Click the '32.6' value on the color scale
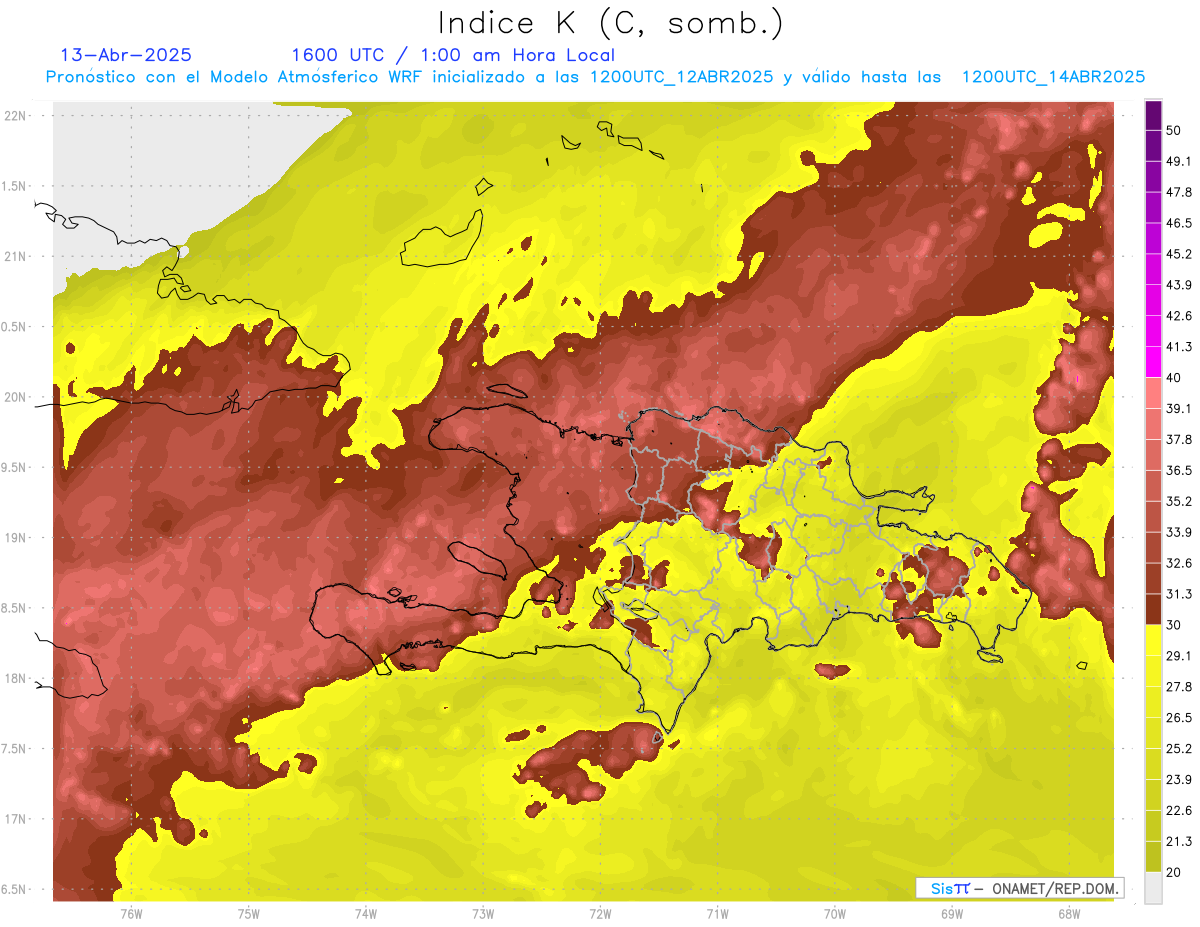 (1178, 563)
